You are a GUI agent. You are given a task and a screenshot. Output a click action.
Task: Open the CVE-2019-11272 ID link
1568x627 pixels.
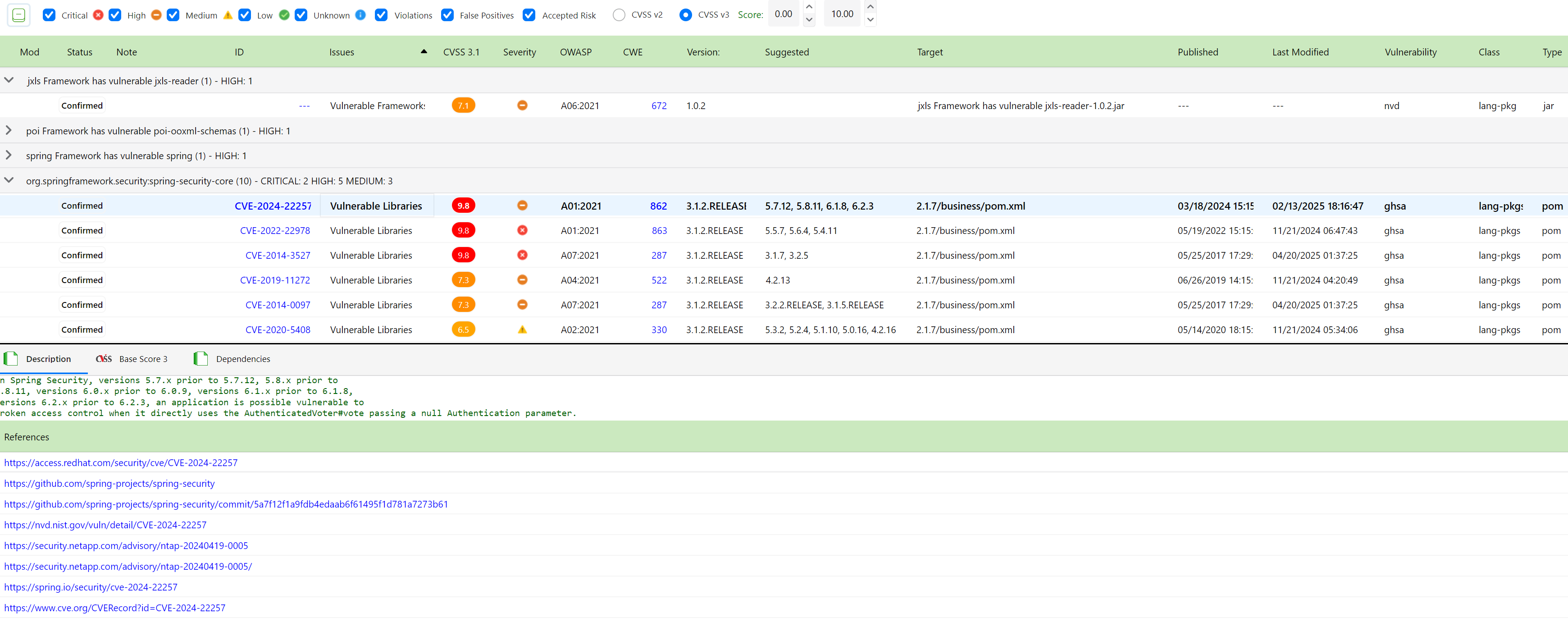274,280
